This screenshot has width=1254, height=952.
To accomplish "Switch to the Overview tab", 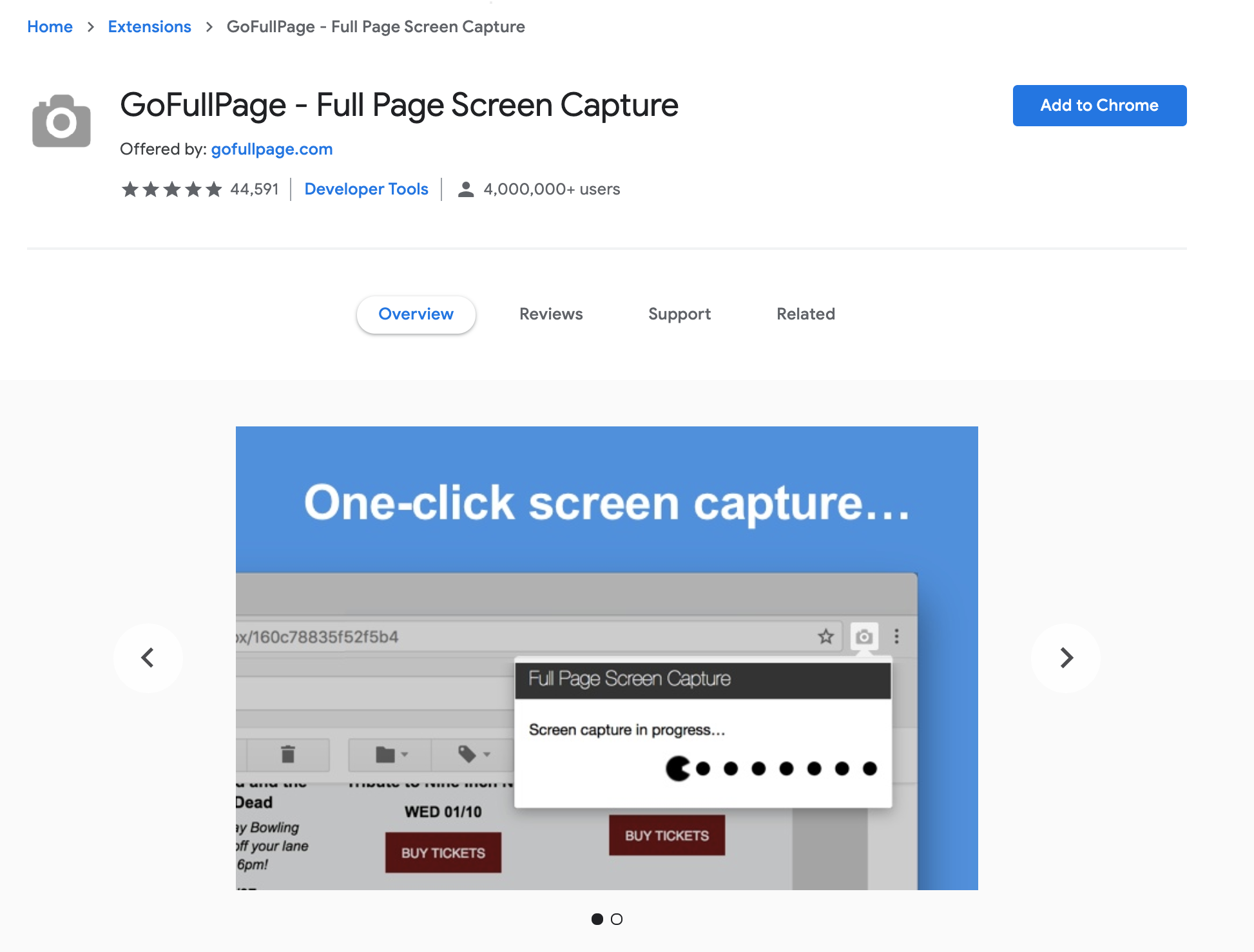I will click(x=416, y=314).
